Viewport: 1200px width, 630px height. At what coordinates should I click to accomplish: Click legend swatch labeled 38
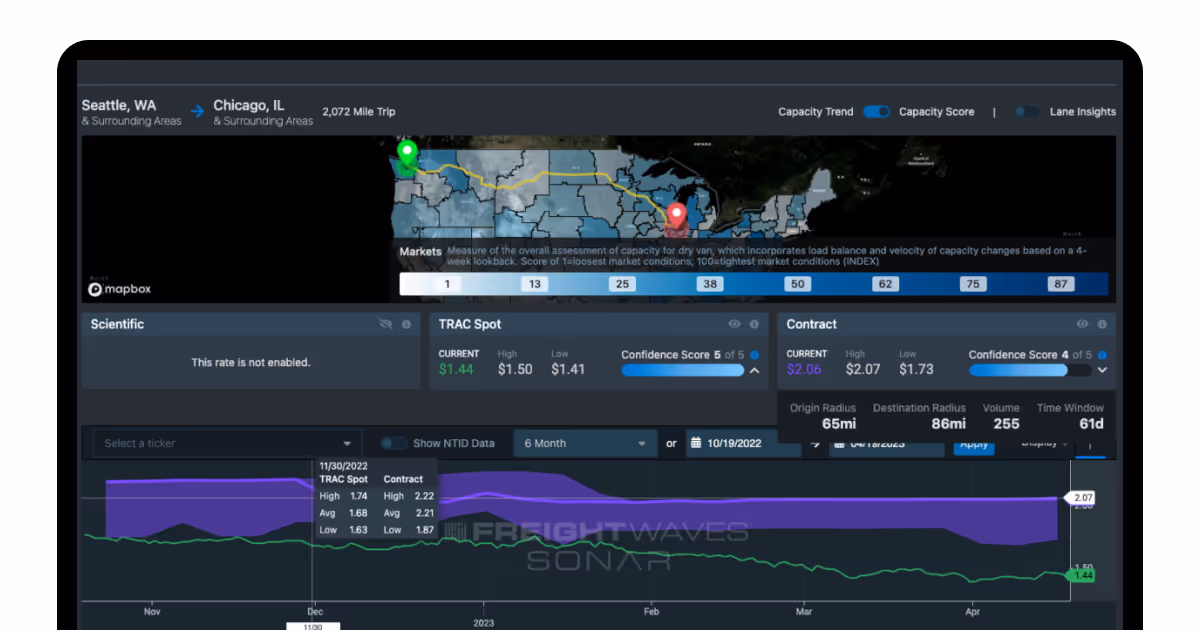click(x=710, y=284)
